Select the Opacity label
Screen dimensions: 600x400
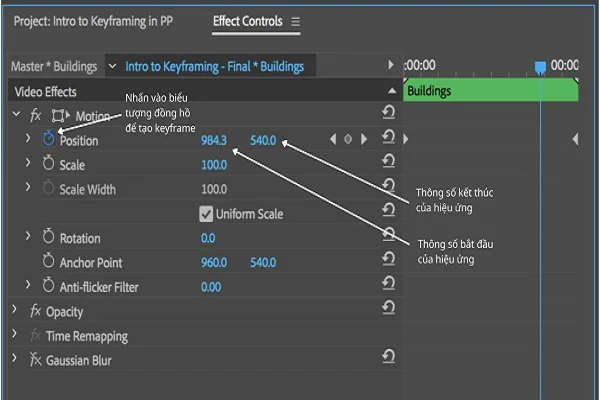click(x=64, y=312)
